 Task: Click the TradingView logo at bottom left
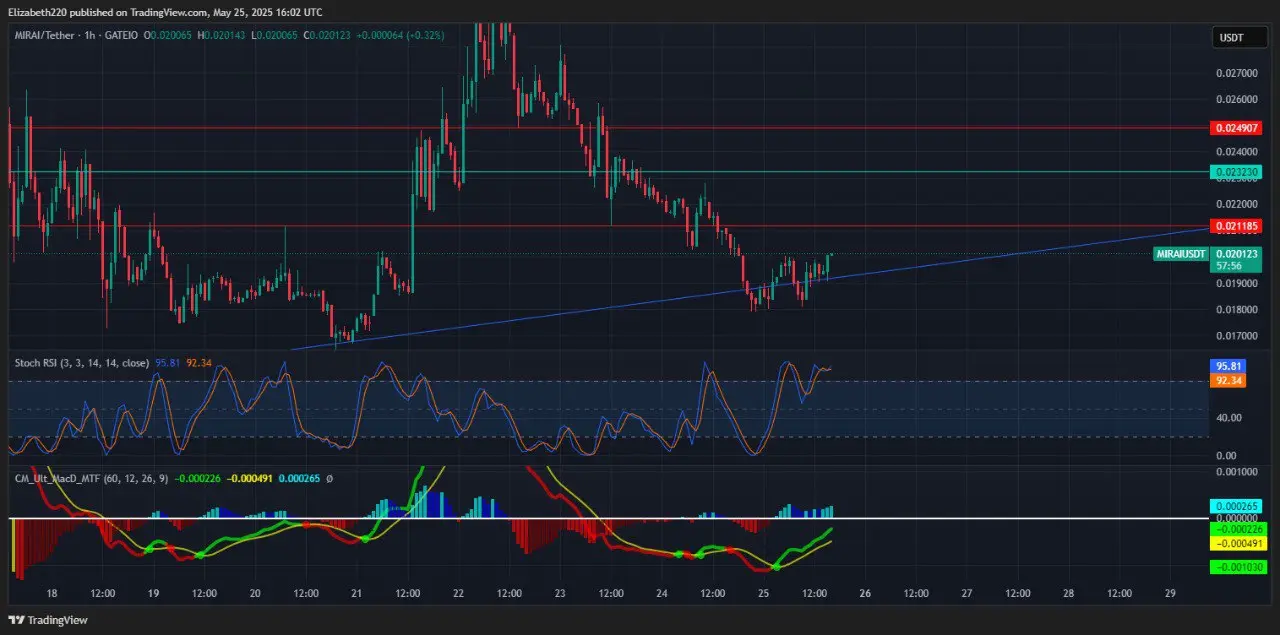(48, 620)
